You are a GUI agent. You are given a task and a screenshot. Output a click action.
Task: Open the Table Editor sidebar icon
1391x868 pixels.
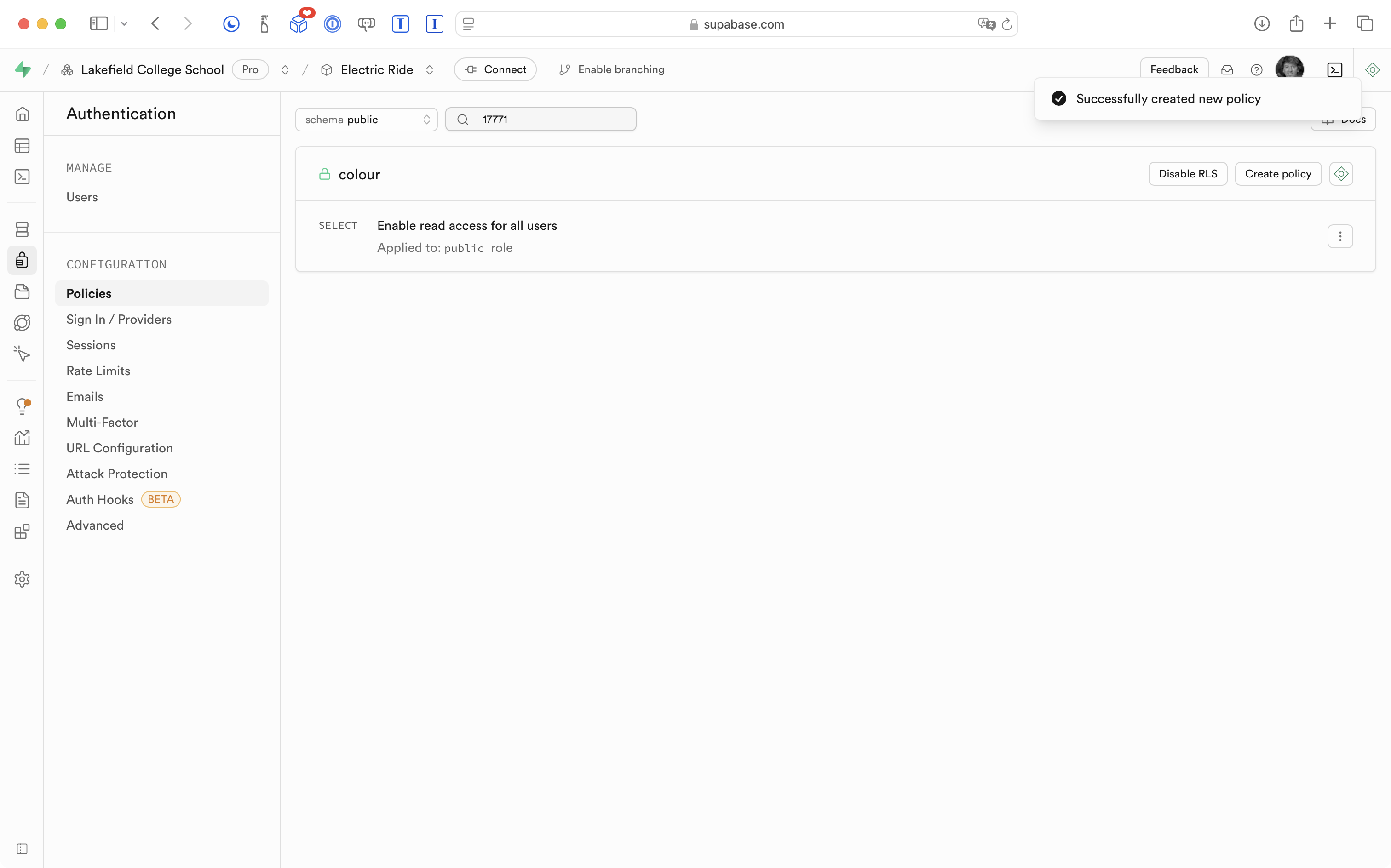coord(22,146)
